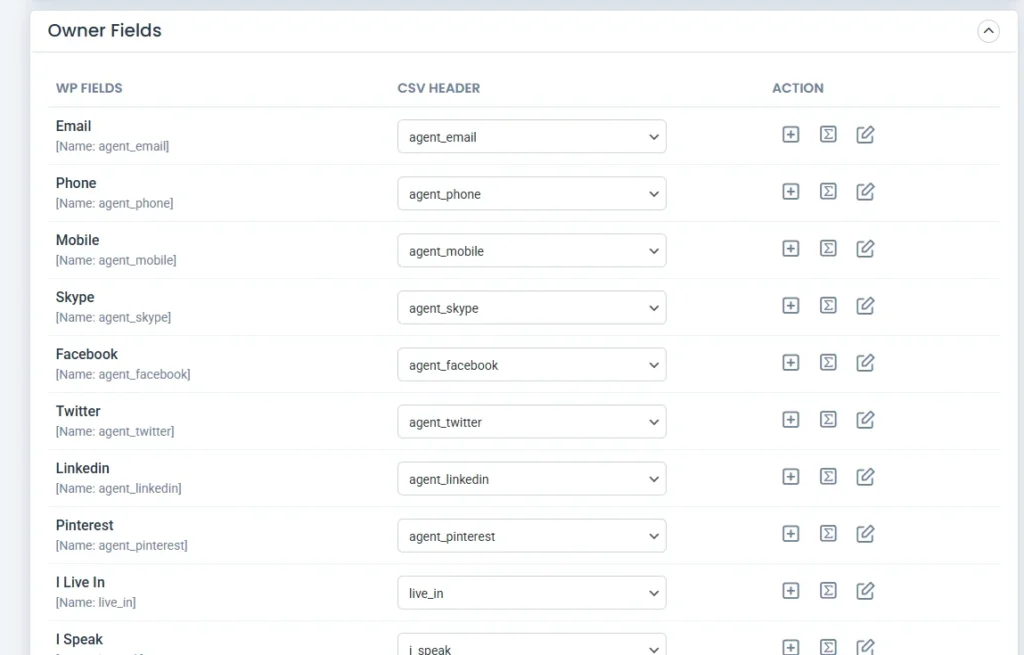This screenshot has height=655, width=1024.
Task: Click the plus icon in the Skype row
Action: point(790,306)
